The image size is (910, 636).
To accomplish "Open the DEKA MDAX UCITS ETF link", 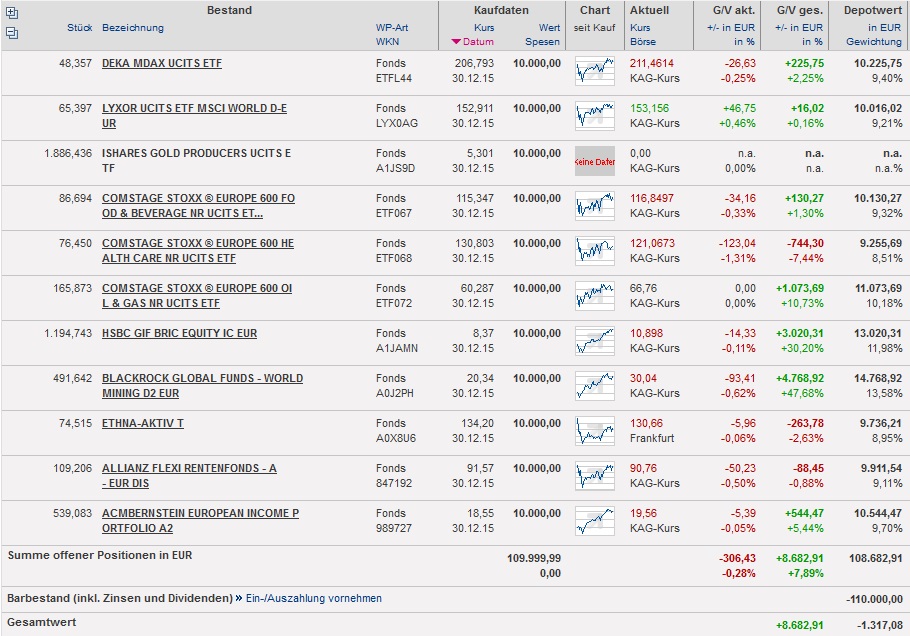I will point(162,63).
